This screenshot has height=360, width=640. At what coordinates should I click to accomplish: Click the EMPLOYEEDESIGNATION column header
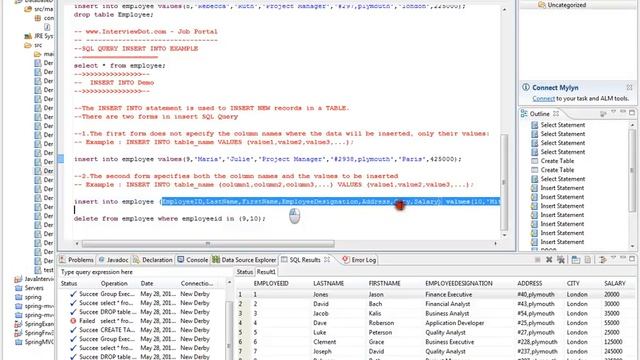pyautogui.click(x=459, y=283)
